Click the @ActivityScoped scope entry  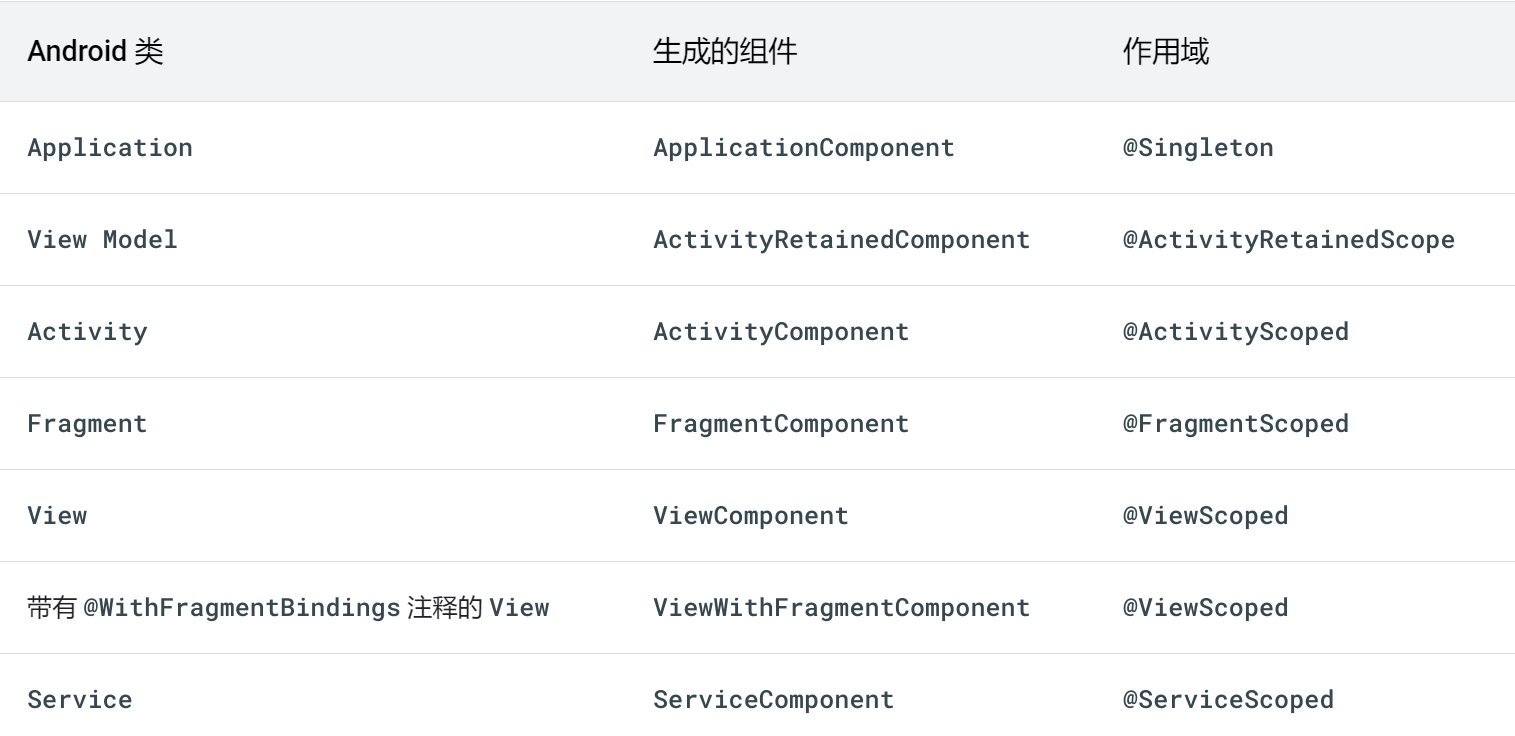click(1237, 331)
